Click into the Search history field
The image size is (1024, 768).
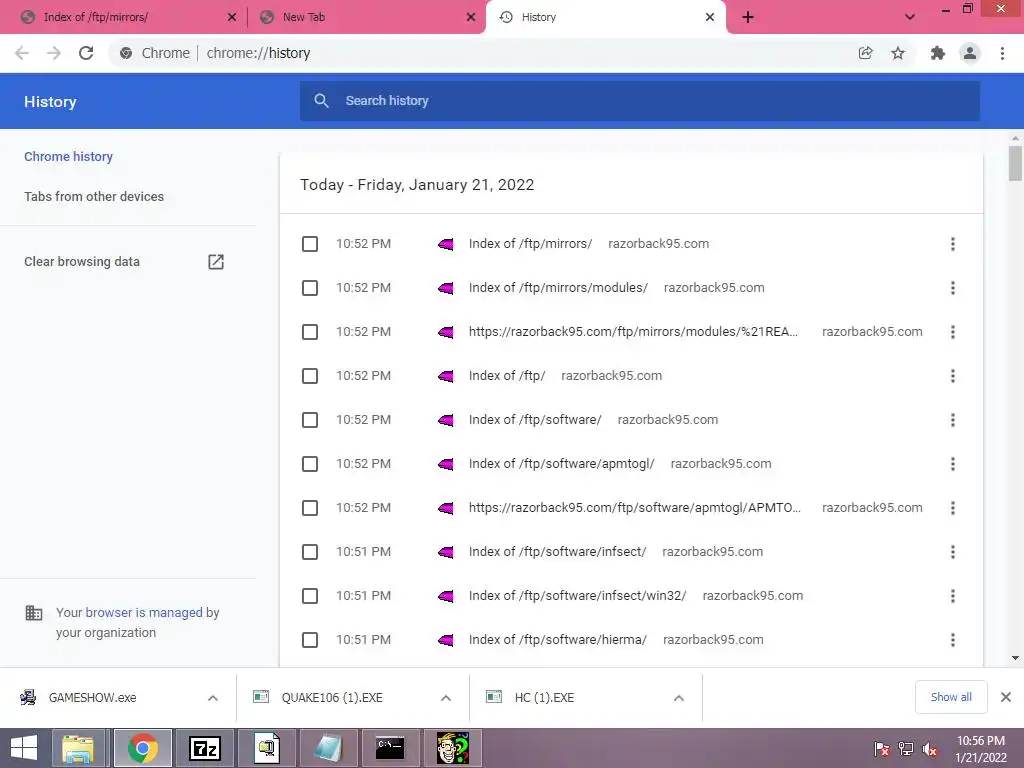click(639, 101)
